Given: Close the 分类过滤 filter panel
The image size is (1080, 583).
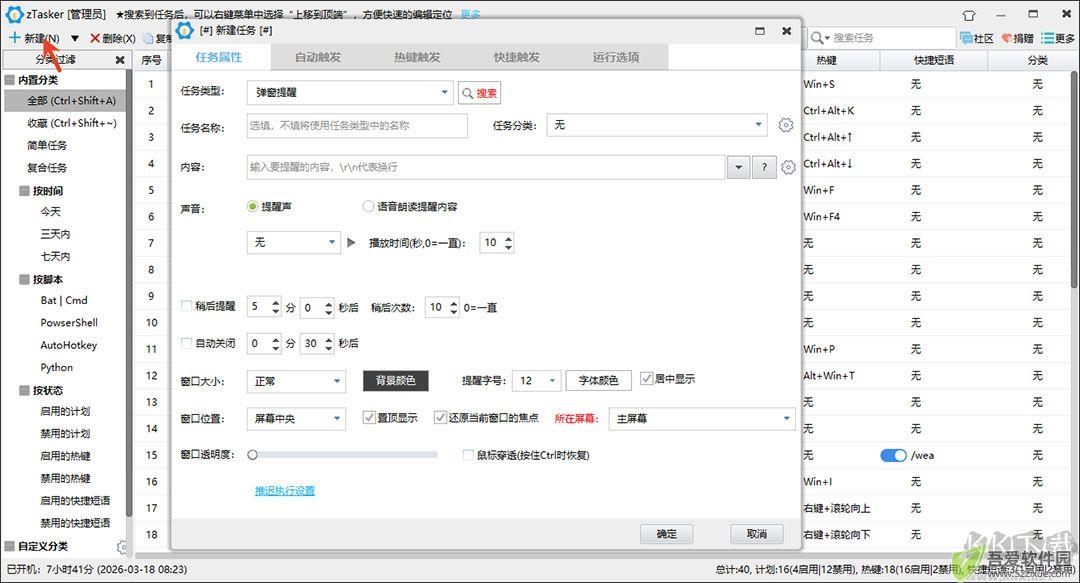Looking at the screenshot, I should pos(120,60).
